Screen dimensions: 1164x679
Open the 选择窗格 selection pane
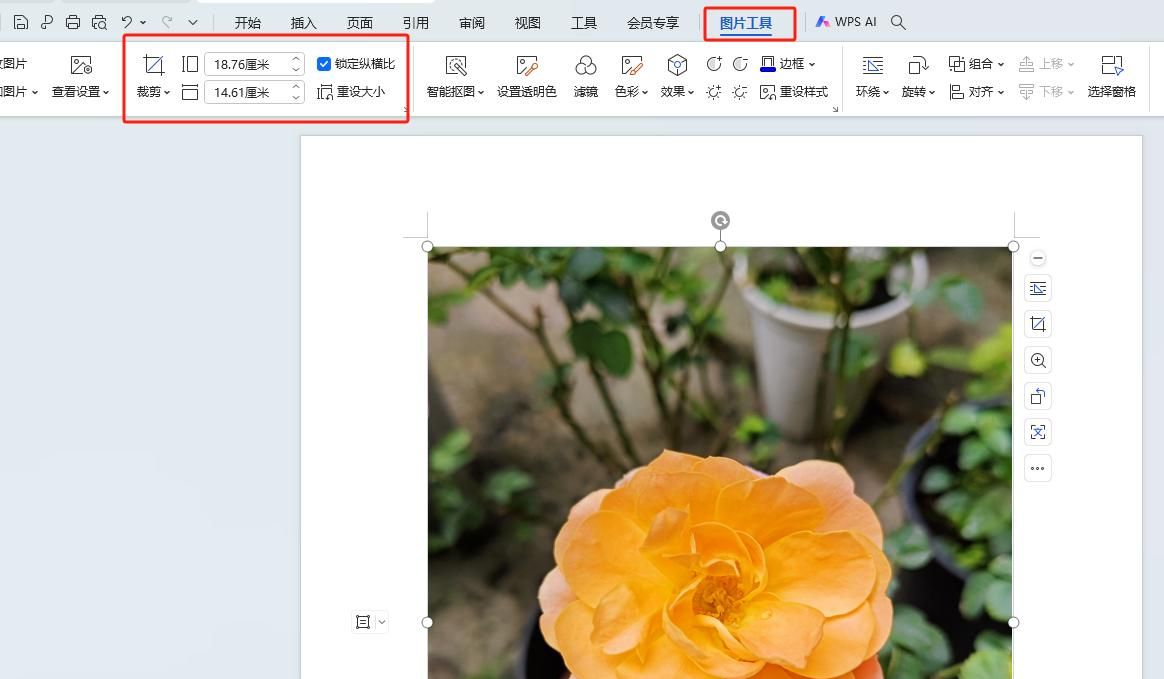pos(1111,77)
